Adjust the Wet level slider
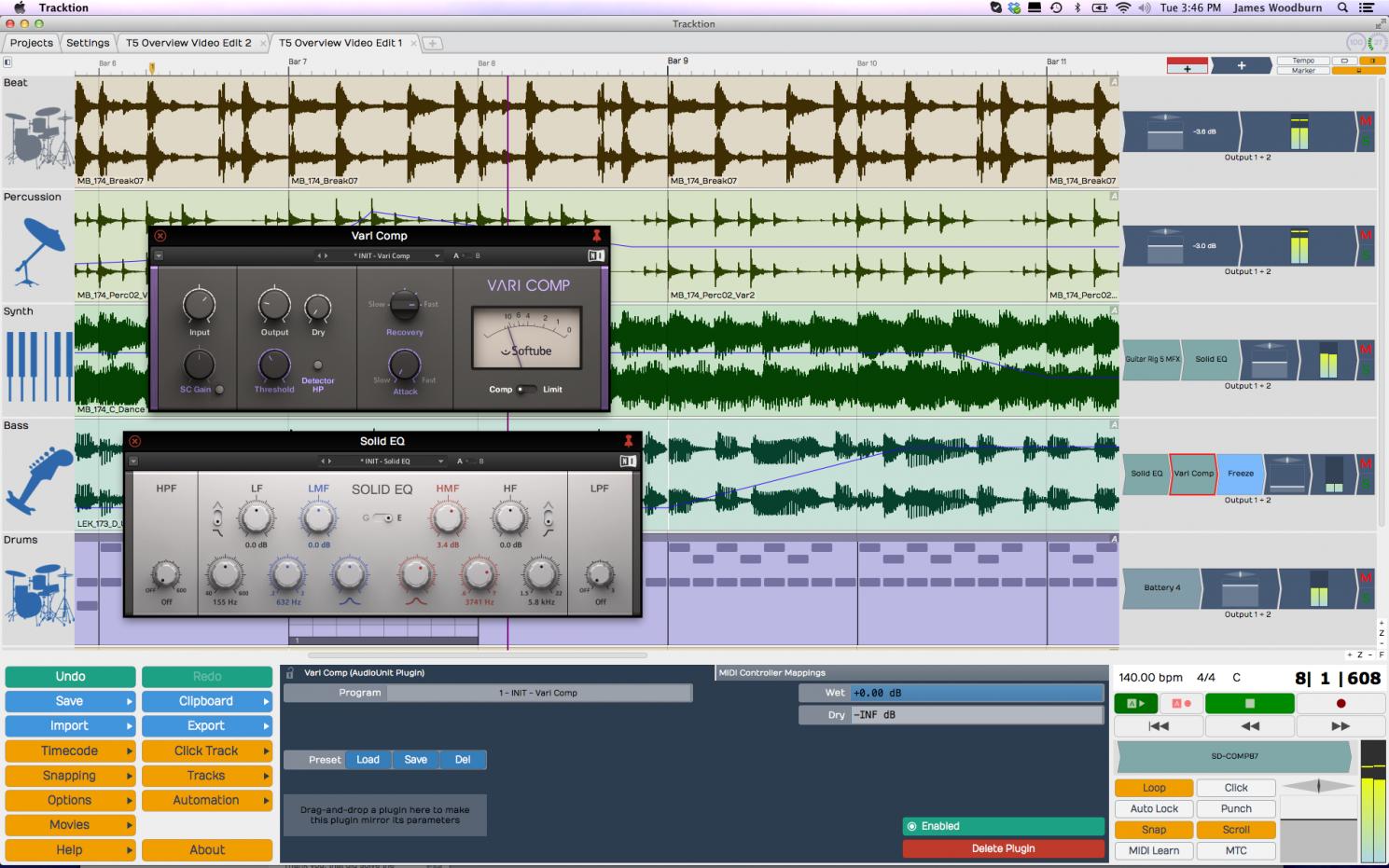 [x=977, y=693]
